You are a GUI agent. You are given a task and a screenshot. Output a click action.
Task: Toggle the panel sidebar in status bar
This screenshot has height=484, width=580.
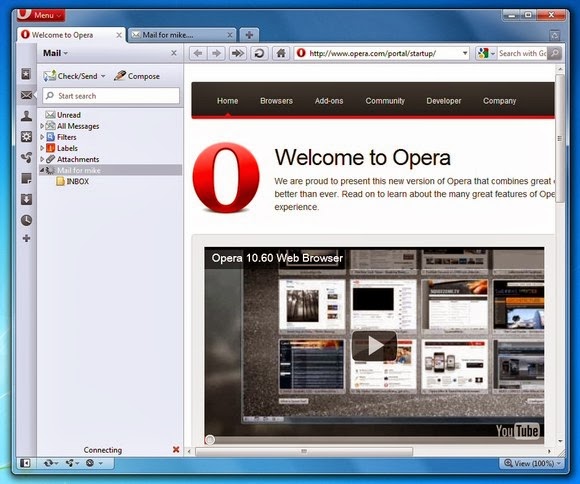tap(25, 463)
